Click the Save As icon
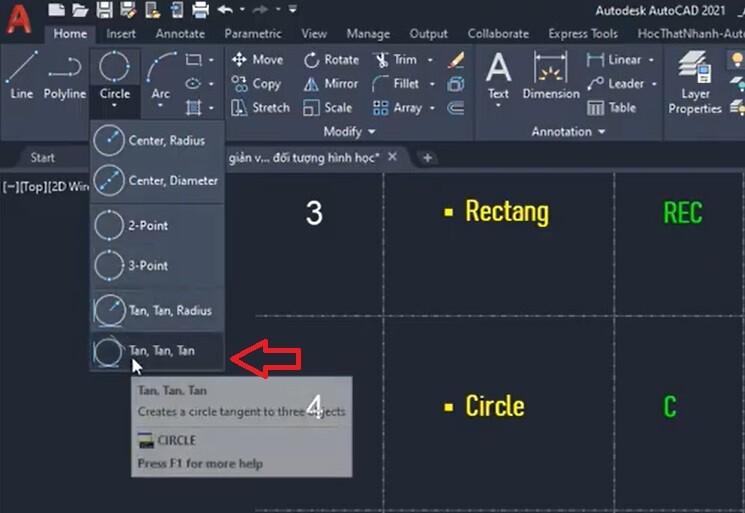Image resolution: width=745 pixels, height=513 pixels. [128, 10]
